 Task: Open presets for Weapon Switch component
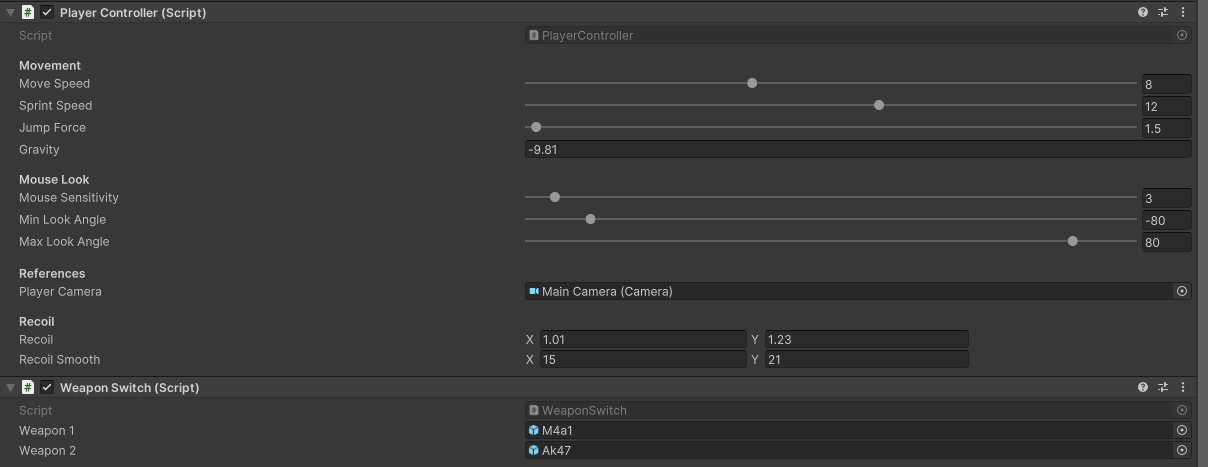point(1163,387)
